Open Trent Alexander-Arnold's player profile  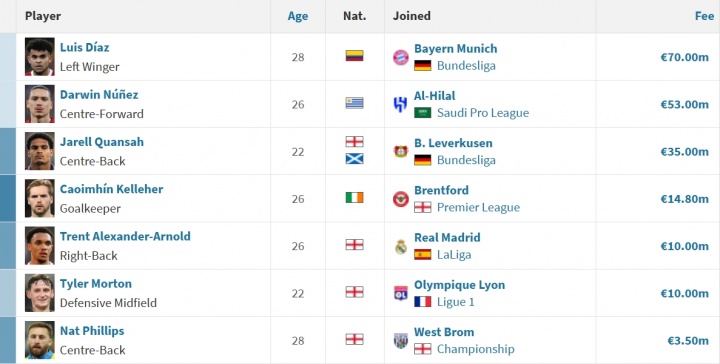[125, 236]
